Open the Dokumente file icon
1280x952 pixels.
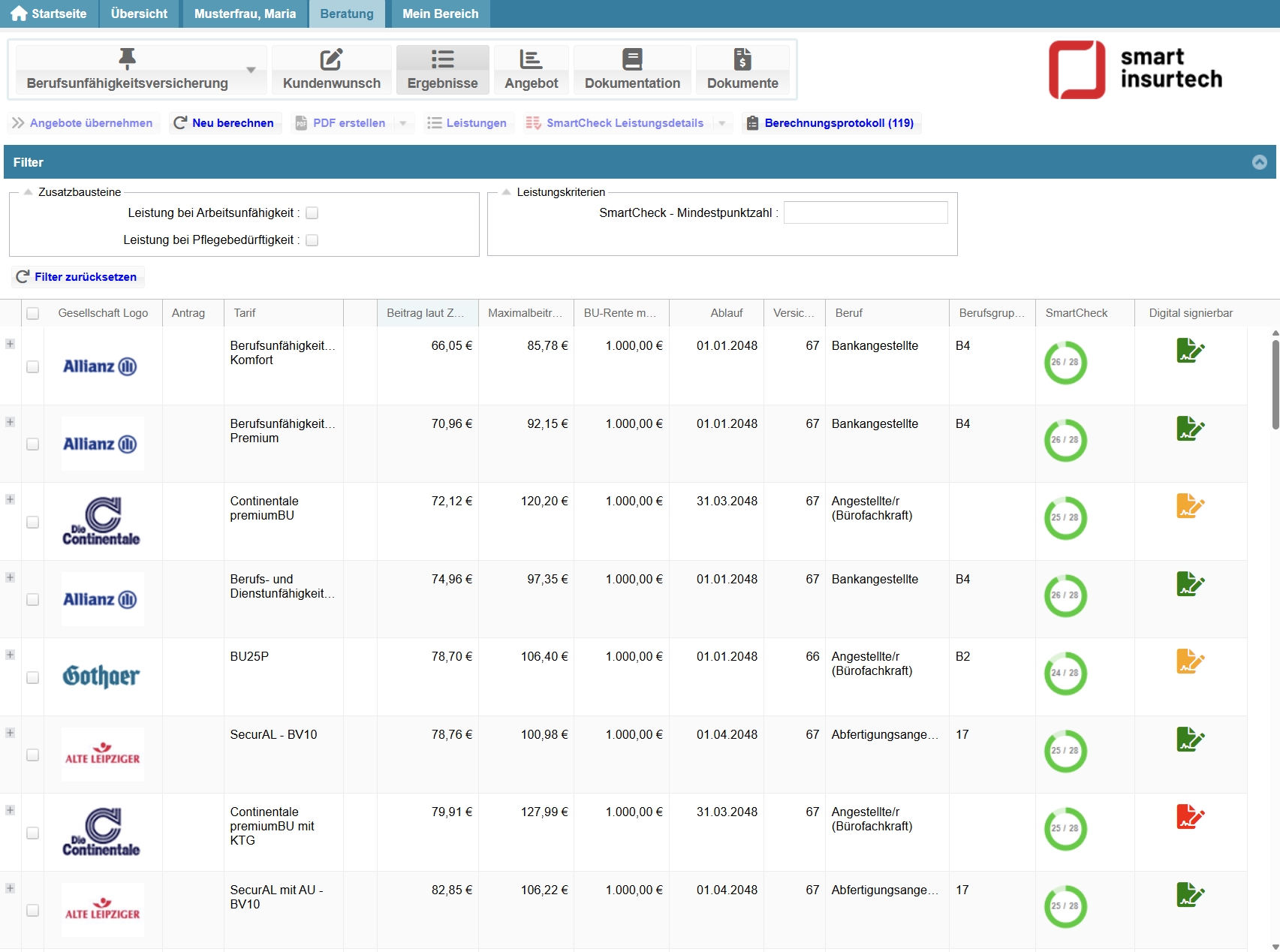(742, 59)
